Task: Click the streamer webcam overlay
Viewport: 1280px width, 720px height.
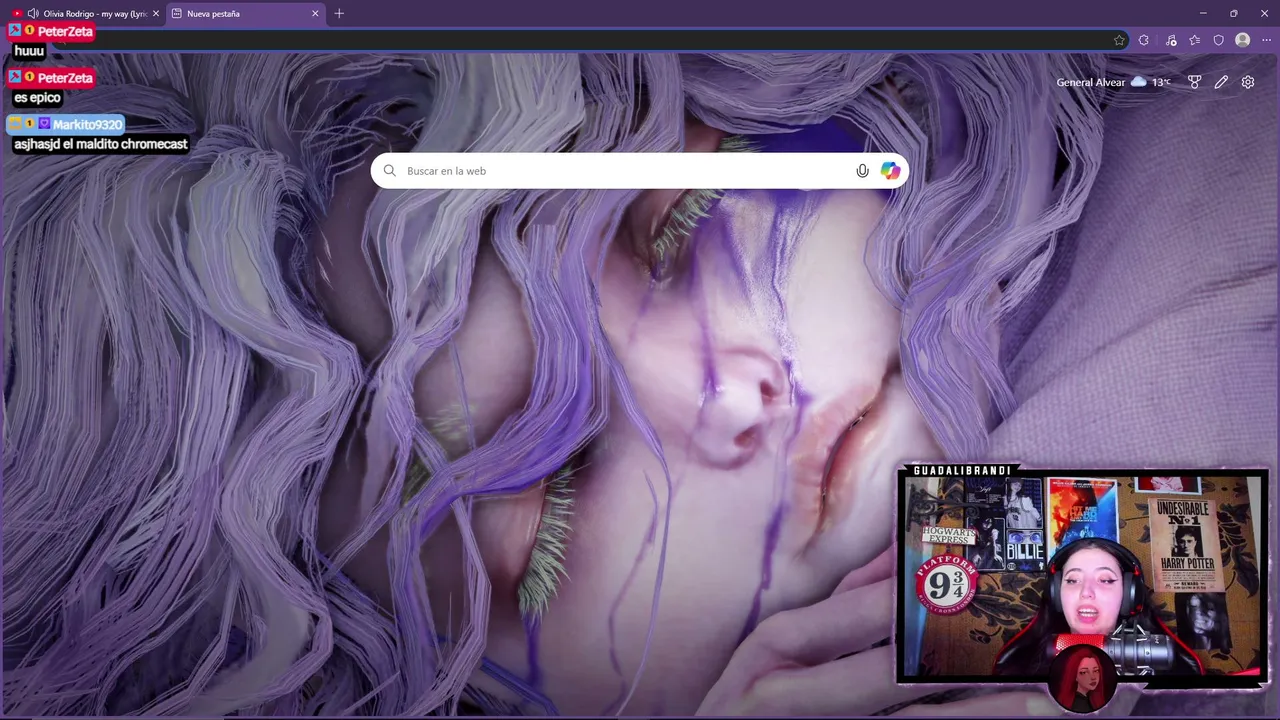Action: 1083,576
